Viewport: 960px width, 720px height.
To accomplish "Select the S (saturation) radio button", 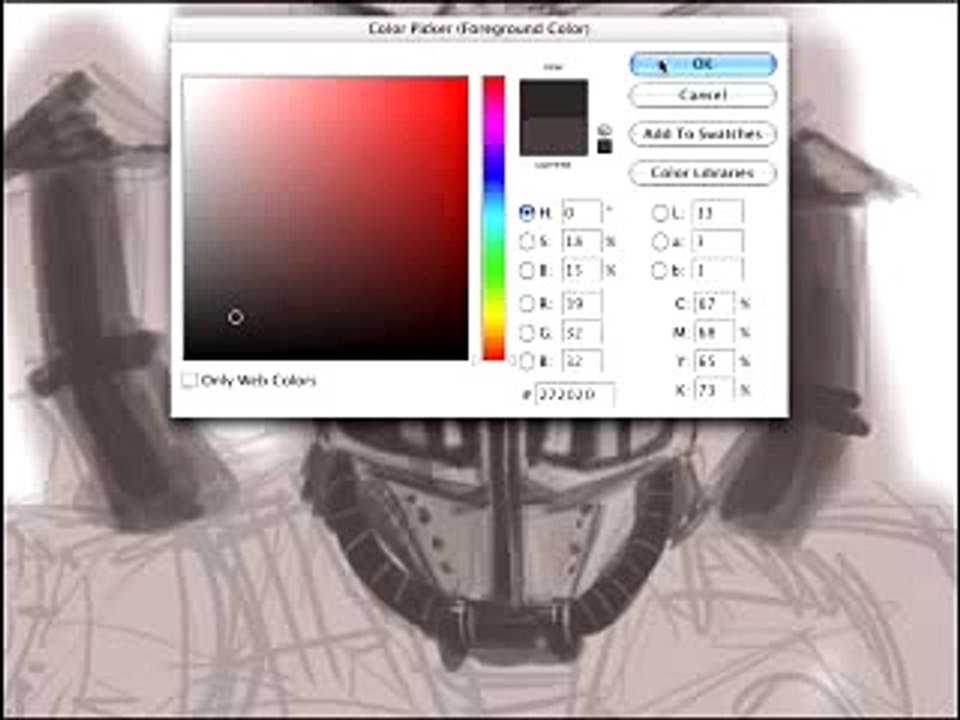I will coord(527,241).
